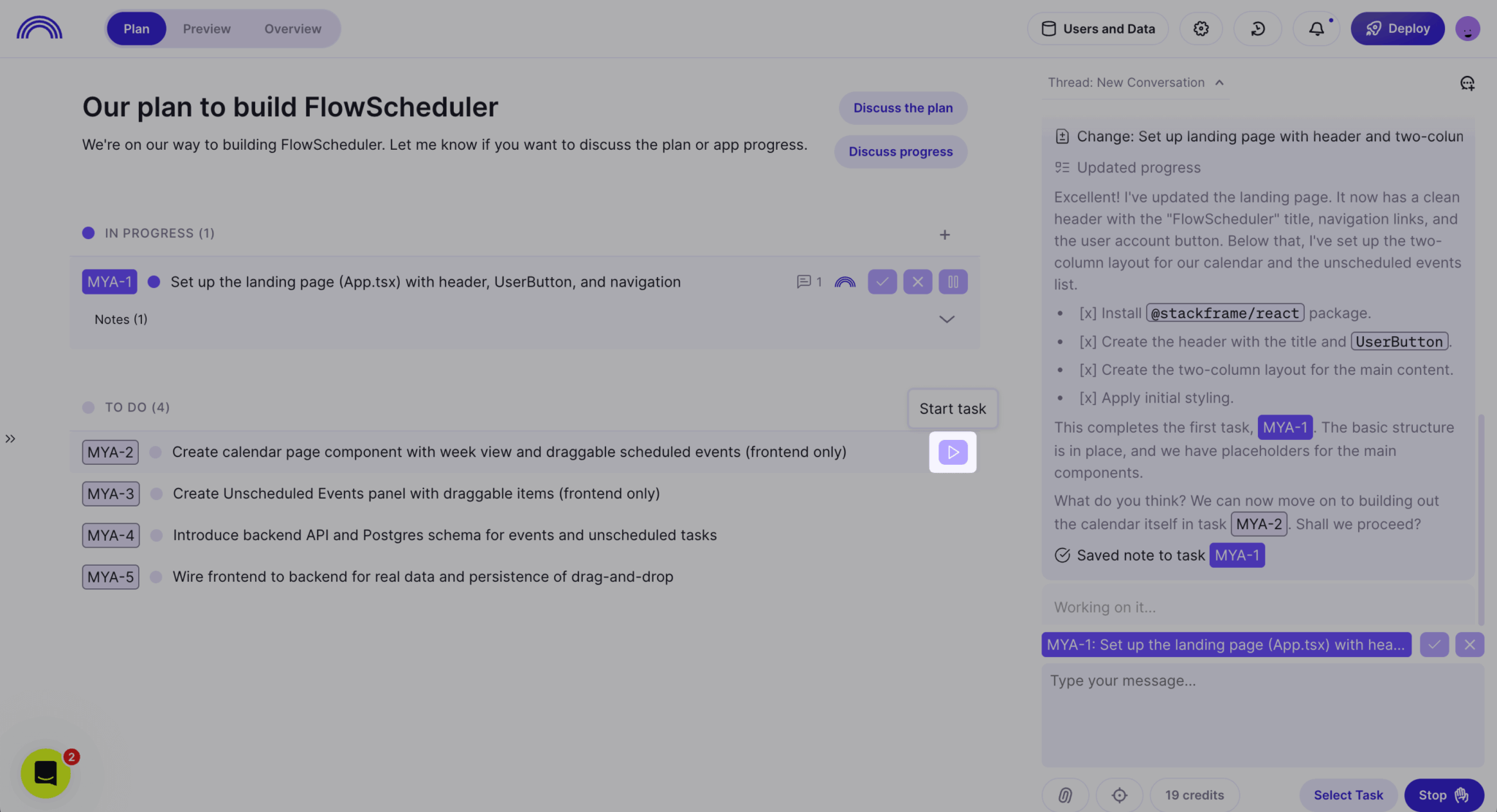The width and height of the screenshot is (1497, 812).
Task: Start task MYA-2 with play icon
Action: tap(952, 452)
